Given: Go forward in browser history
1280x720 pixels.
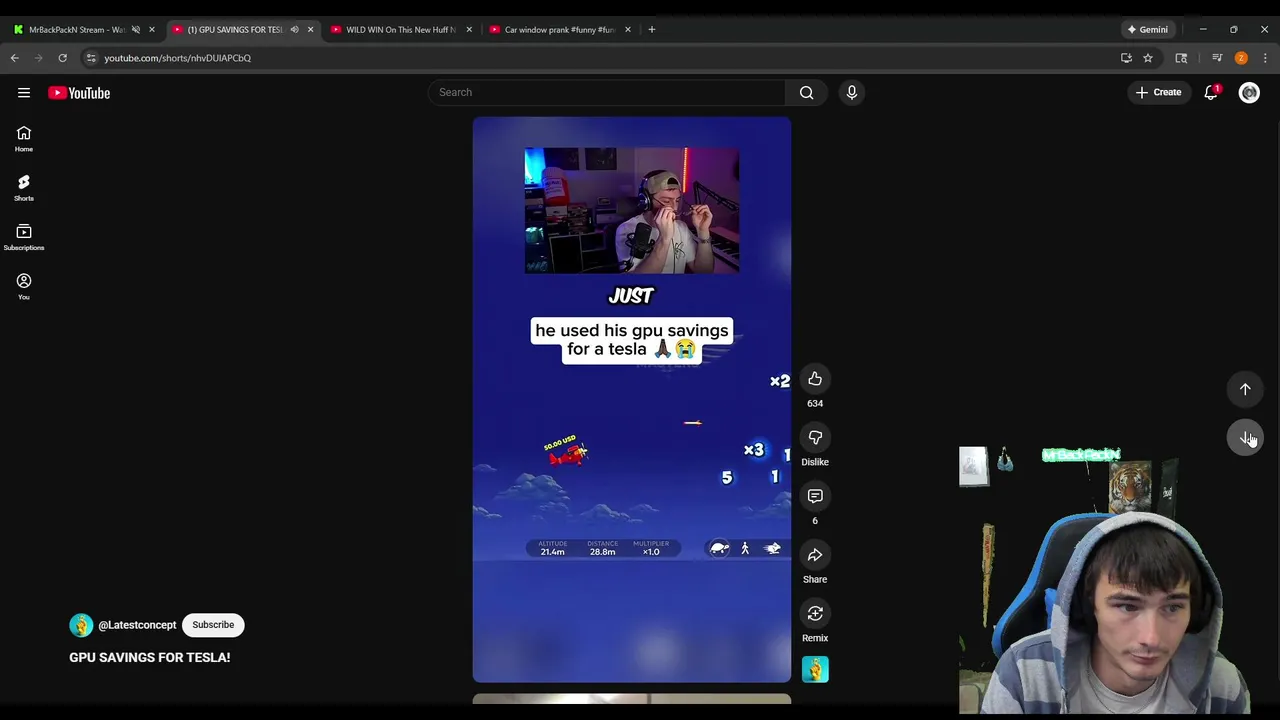Looking at the screenshot, I should click(38, 58).
